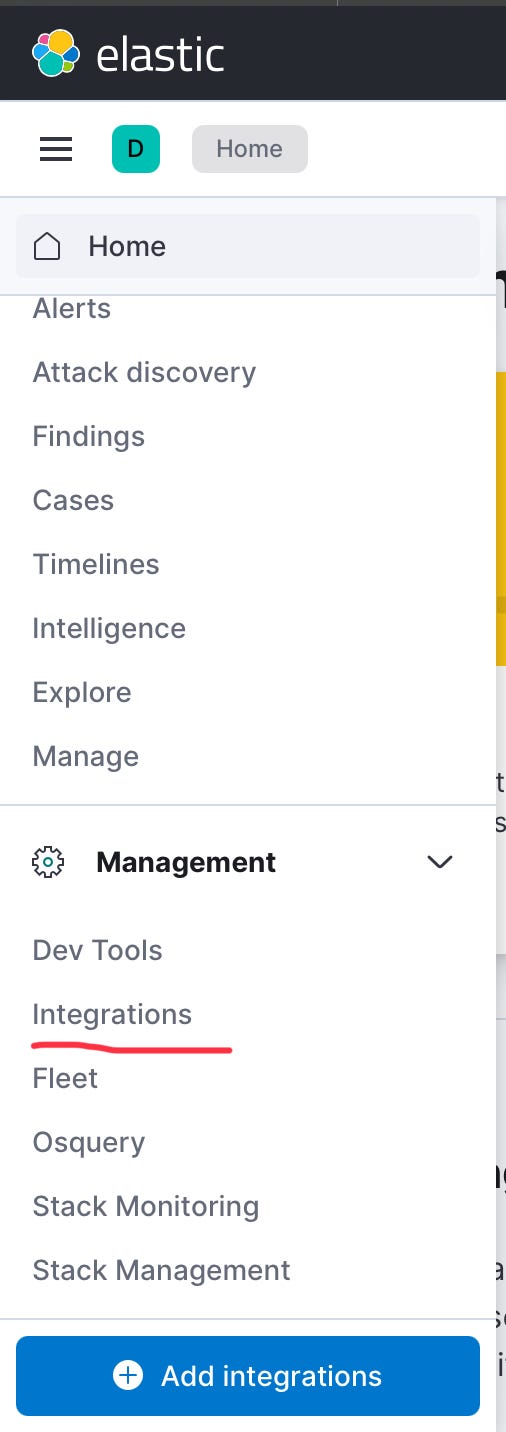The width and height of the screenshot is (506, 1432).
Task: Select the Intelligence nav item
Action: [109, 629]
